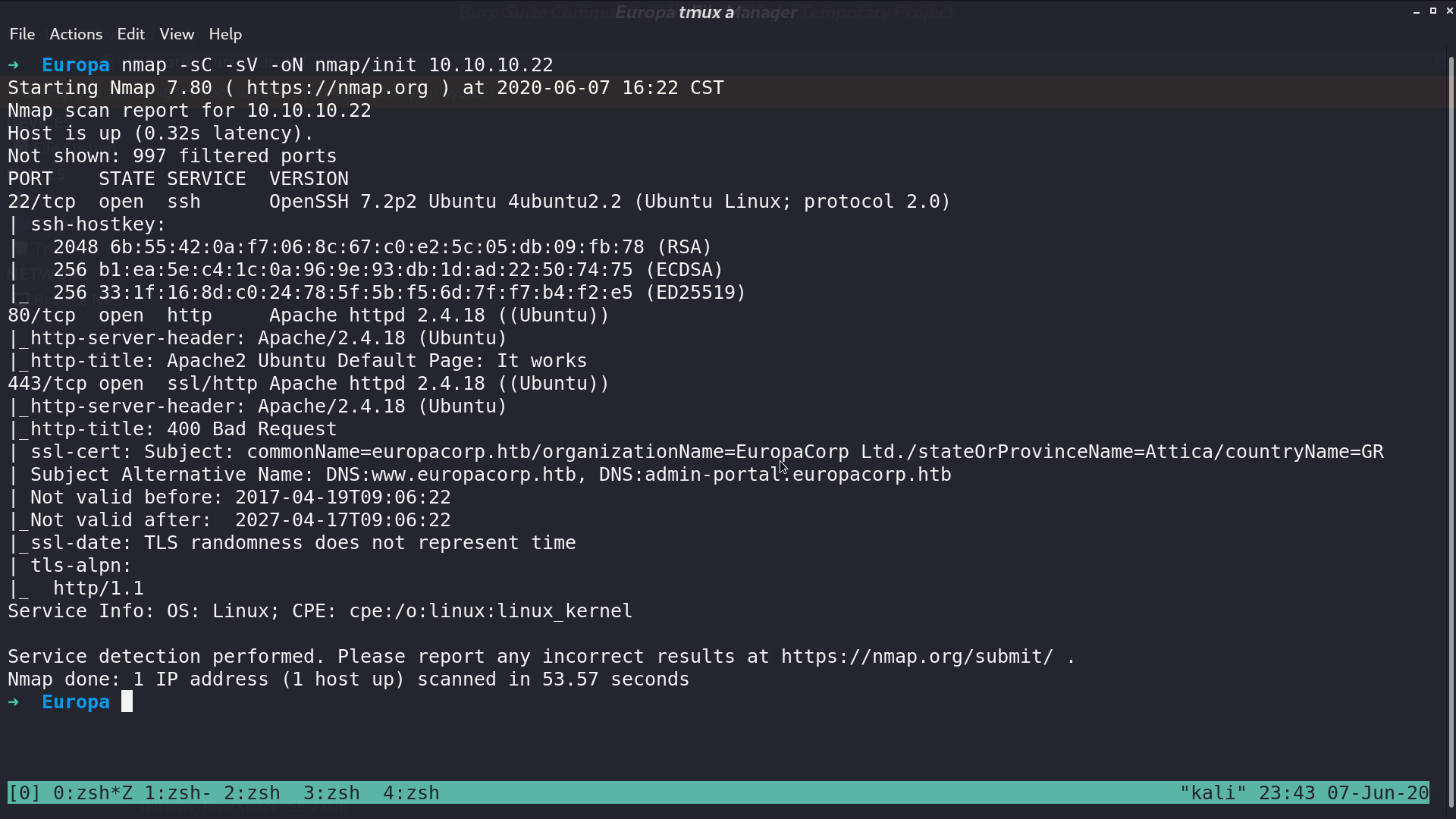Click the cursor block at the Europa prompt
This screenshot has height=819, width=1456.
127,701
